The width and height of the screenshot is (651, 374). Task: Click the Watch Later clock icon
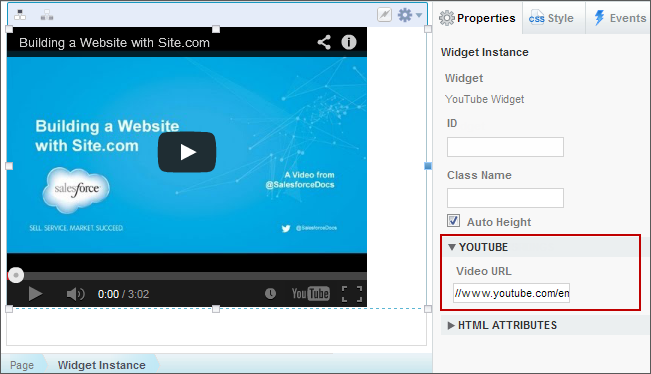pyautogui.click(x=270, y=294)
